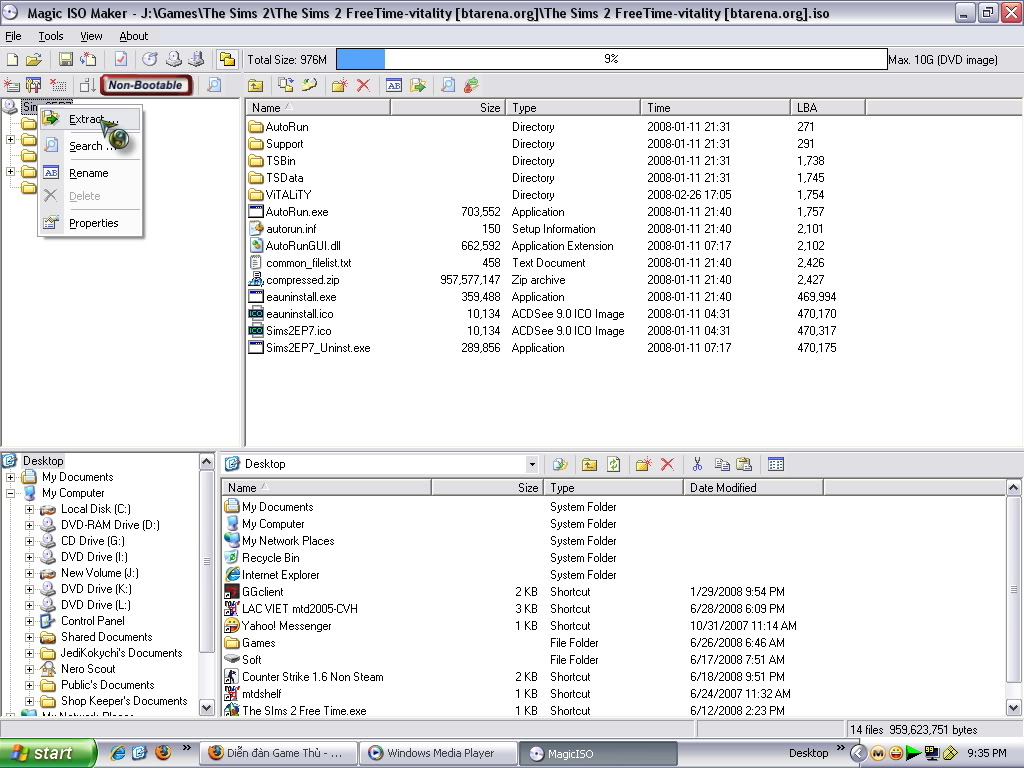Click the Non-Bootable button
The height and width of the screenshot is (768, 1024).
[146, 85]
